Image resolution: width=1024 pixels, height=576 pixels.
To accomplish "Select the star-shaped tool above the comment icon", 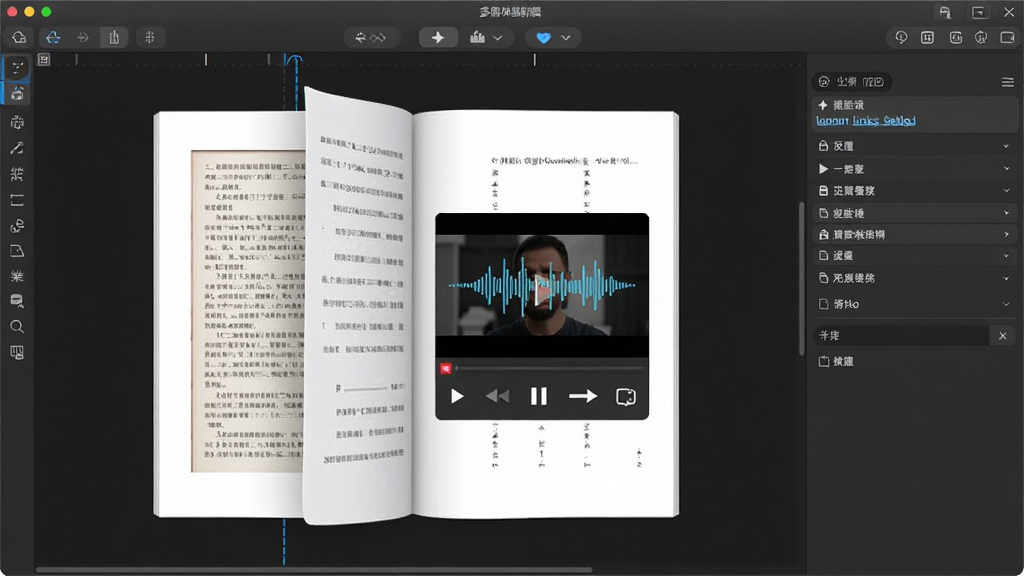I will tap(17, 276).
